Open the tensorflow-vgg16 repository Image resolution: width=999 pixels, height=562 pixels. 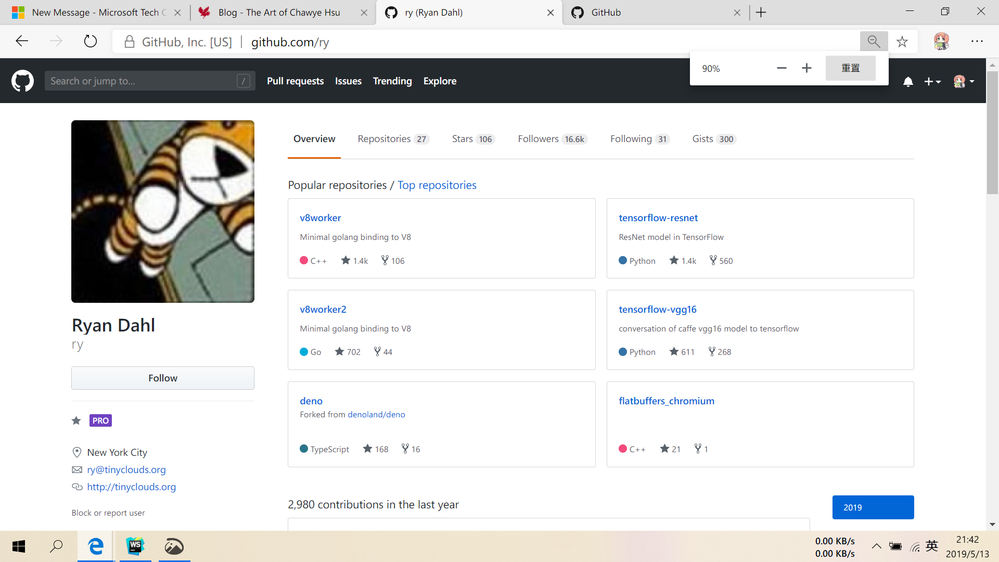[x=658, y=309]
